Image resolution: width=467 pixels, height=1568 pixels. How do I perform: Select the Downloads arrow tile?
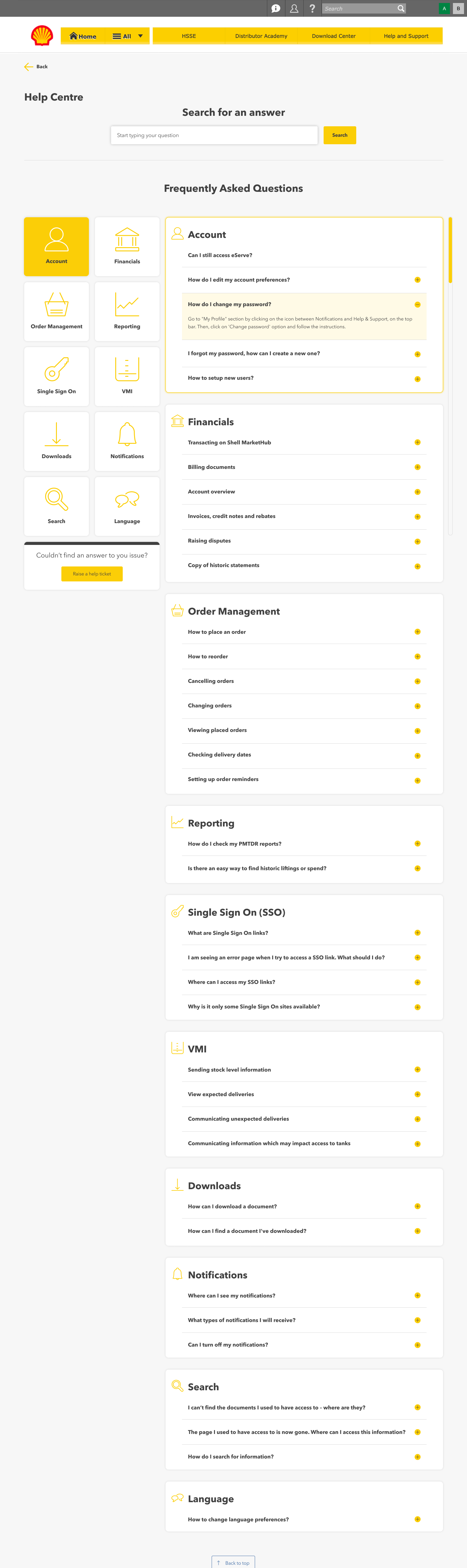point(57,441)
